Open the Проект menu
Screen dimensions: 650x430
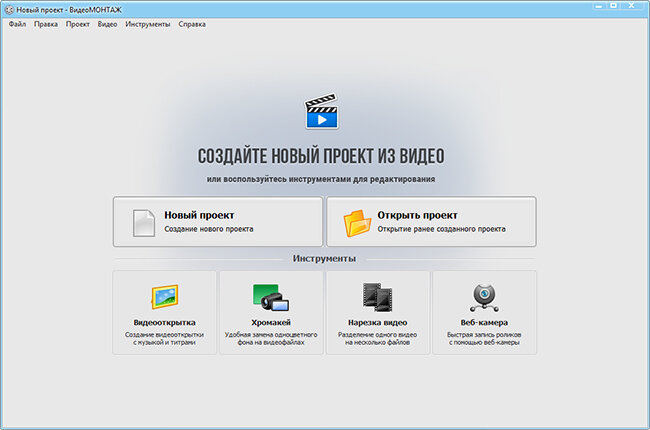click(x=78, y=24)
